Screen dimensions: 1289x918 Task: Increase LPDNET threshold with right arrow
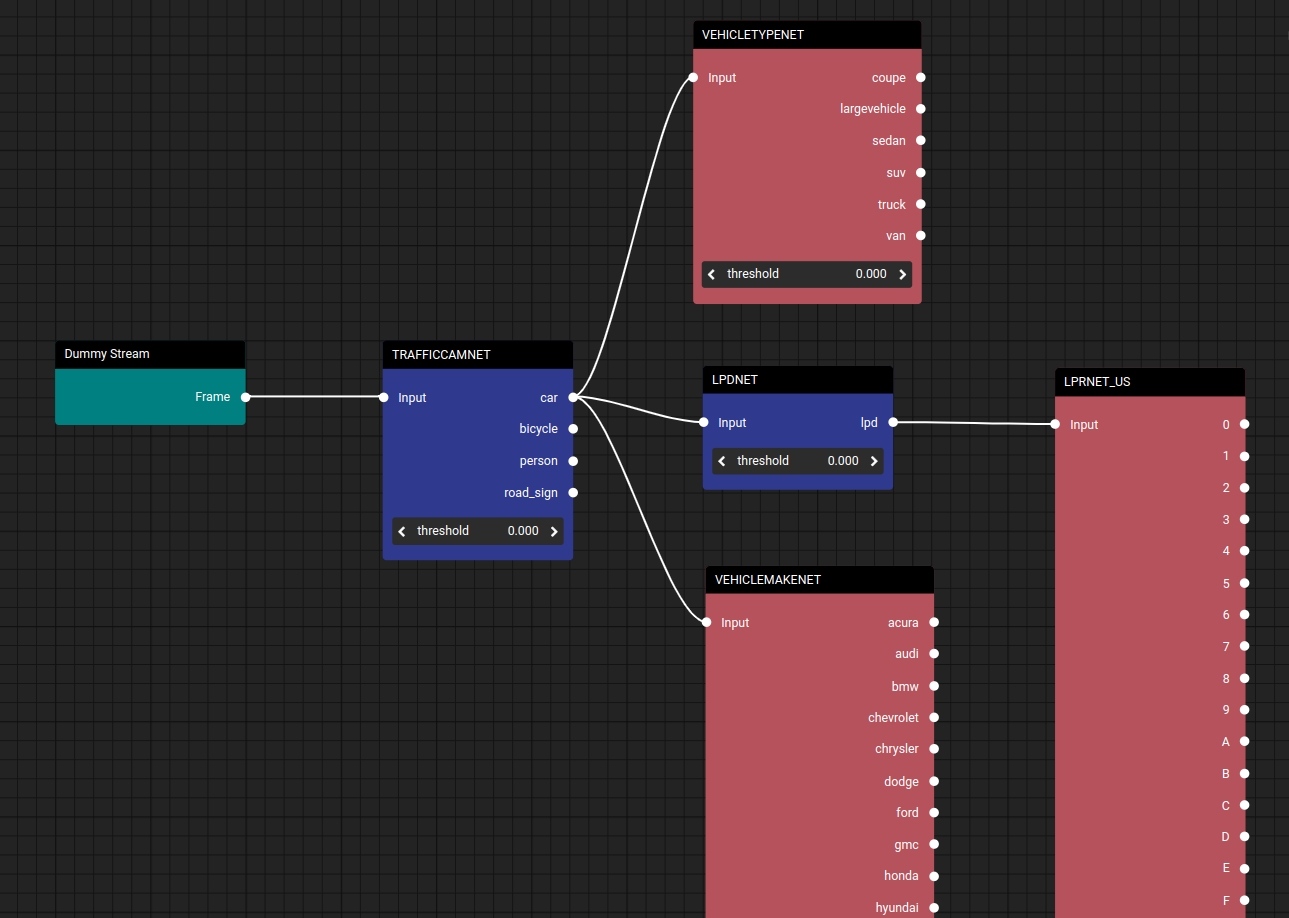point(874,461)
